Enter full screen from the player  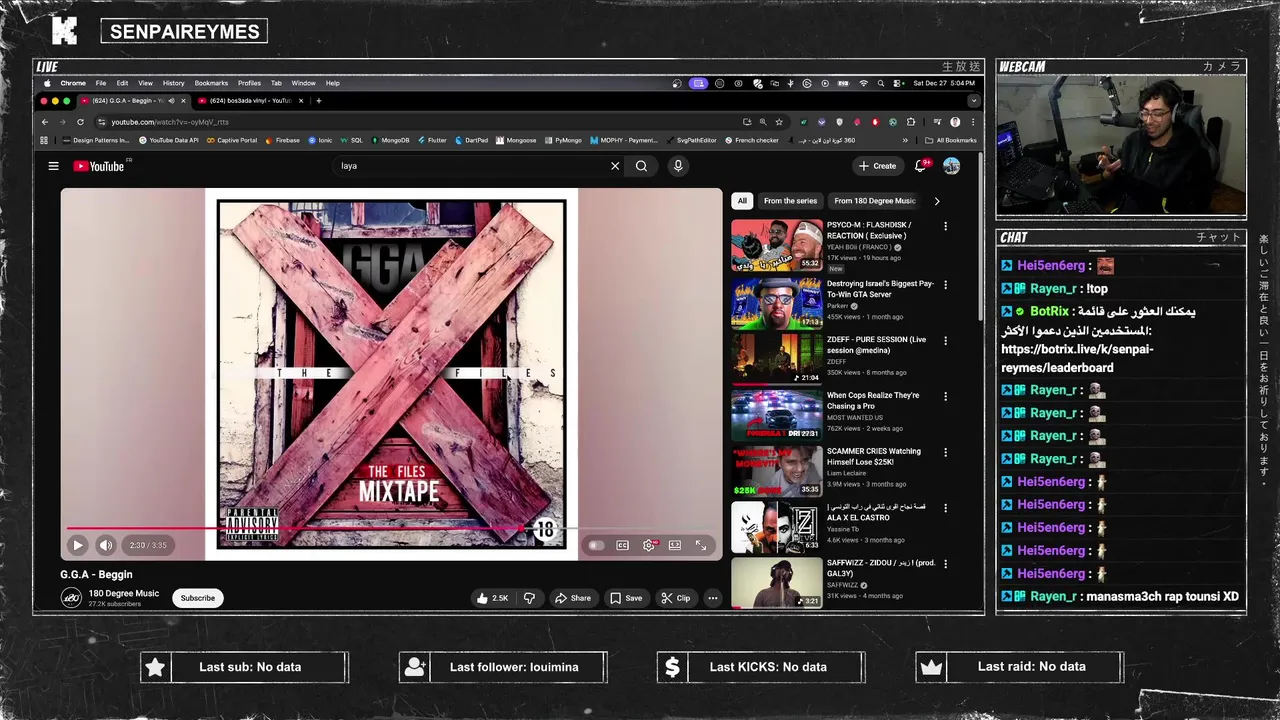[701, 545]
